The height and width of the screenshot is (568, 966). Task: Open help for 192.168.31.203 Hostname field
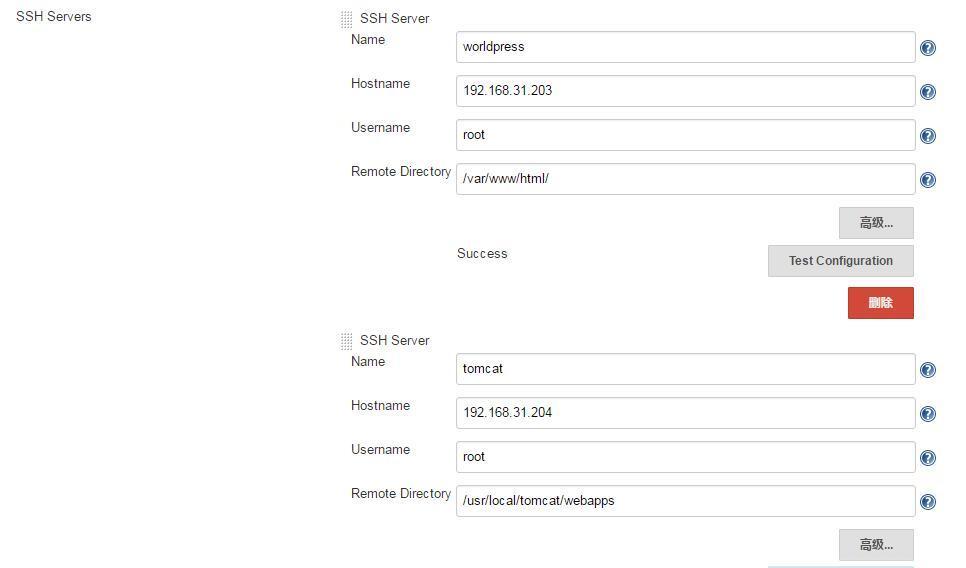(x=928, y=92)
